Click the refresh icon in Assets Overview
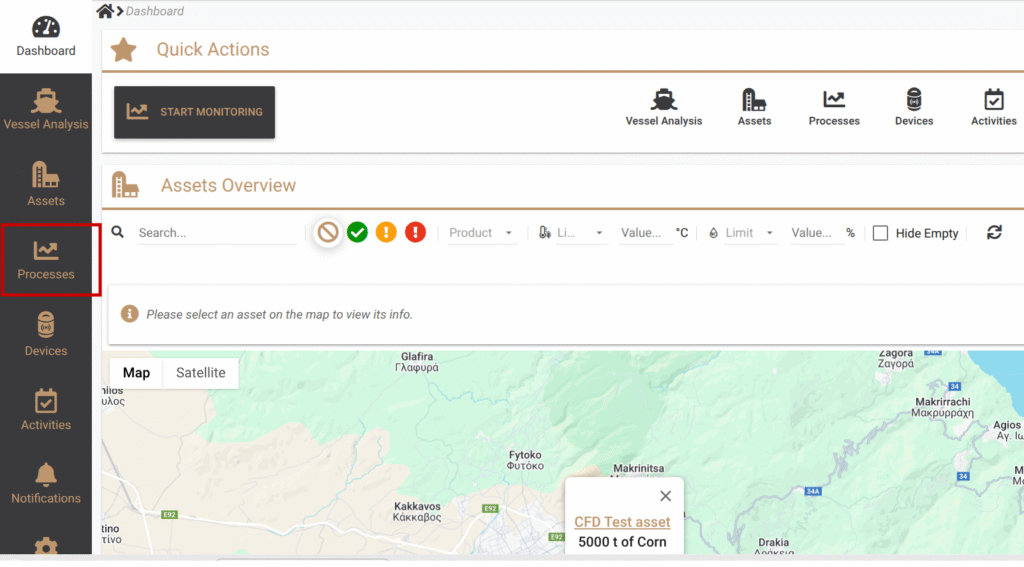 993,233
